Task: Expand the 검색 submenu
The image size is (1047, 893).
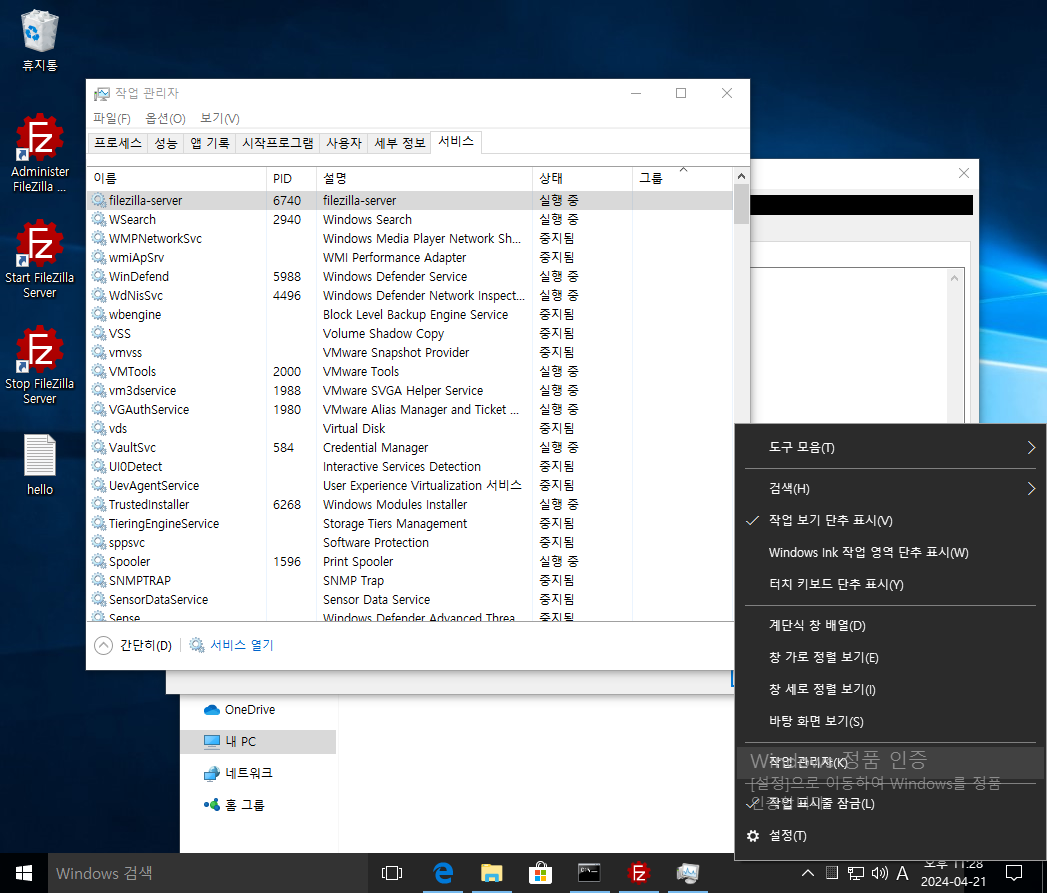Action: tap(890, 488)
